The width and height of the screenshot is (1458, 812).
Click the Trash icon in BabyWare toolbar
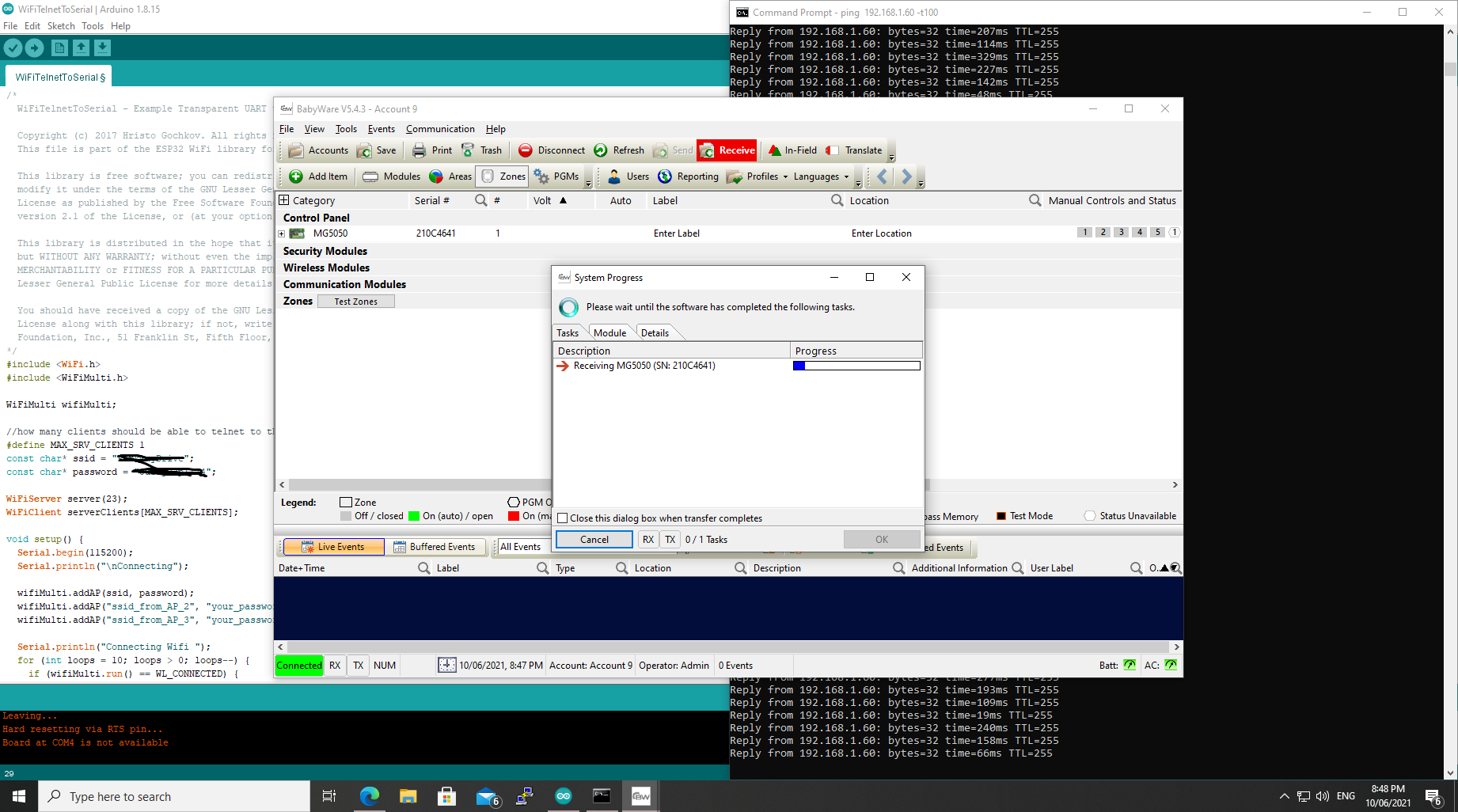(x=482, y=150)
